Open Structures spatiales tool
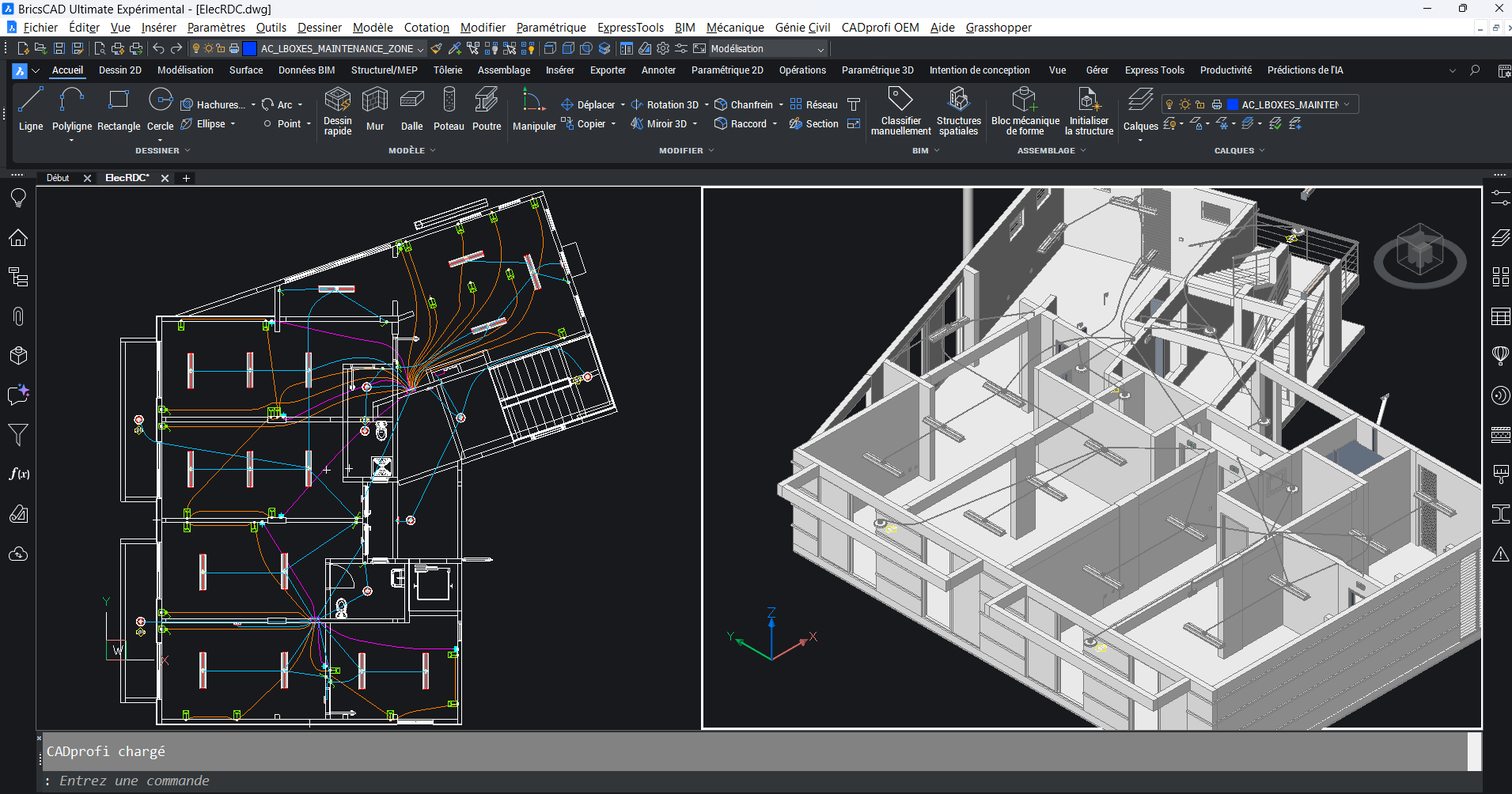This screenshot has width=1512, height=794. pos(959,112)
